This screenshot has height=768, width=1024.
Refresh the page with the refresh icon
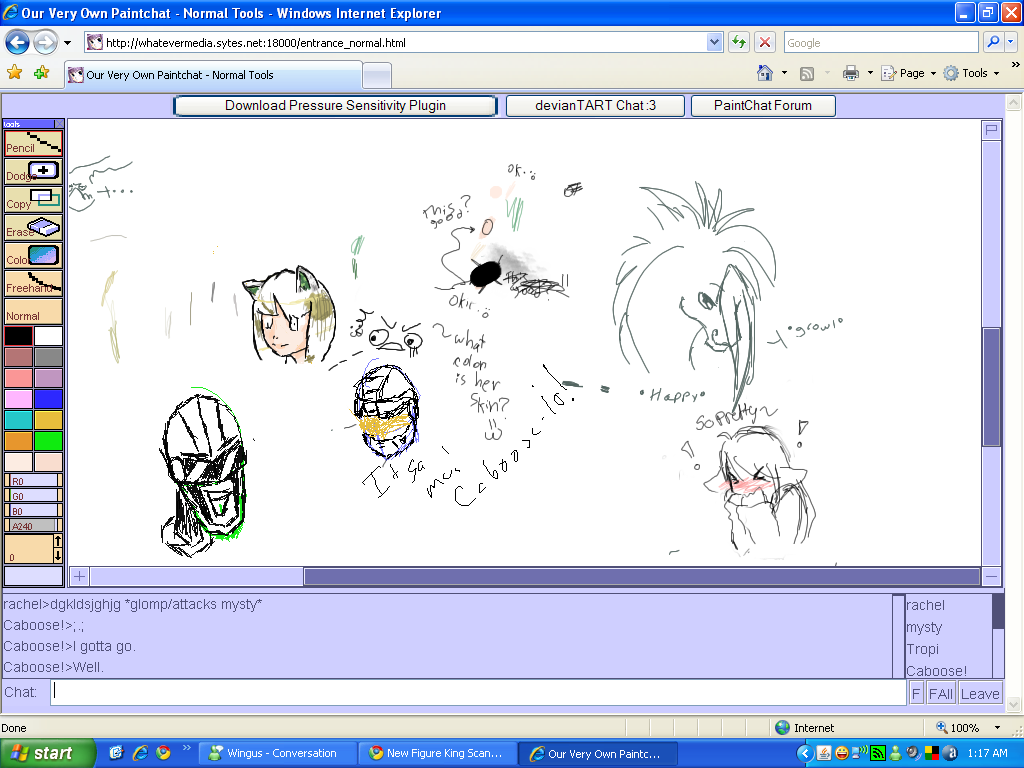click(x=739, y=42)
